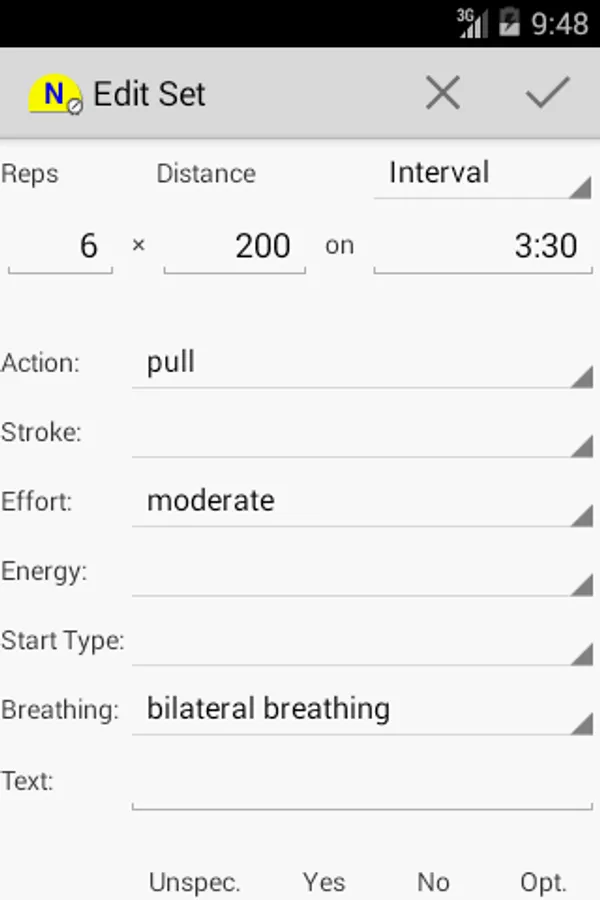This screenshot has height=900, width=600.
Task: Tap the Distance field showing 200
Action: coord(235,246)
